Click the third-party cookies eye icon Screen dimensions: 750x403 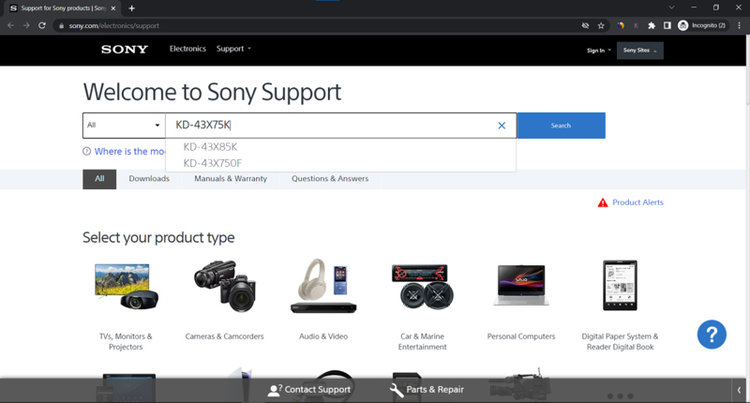click(585, 26)
